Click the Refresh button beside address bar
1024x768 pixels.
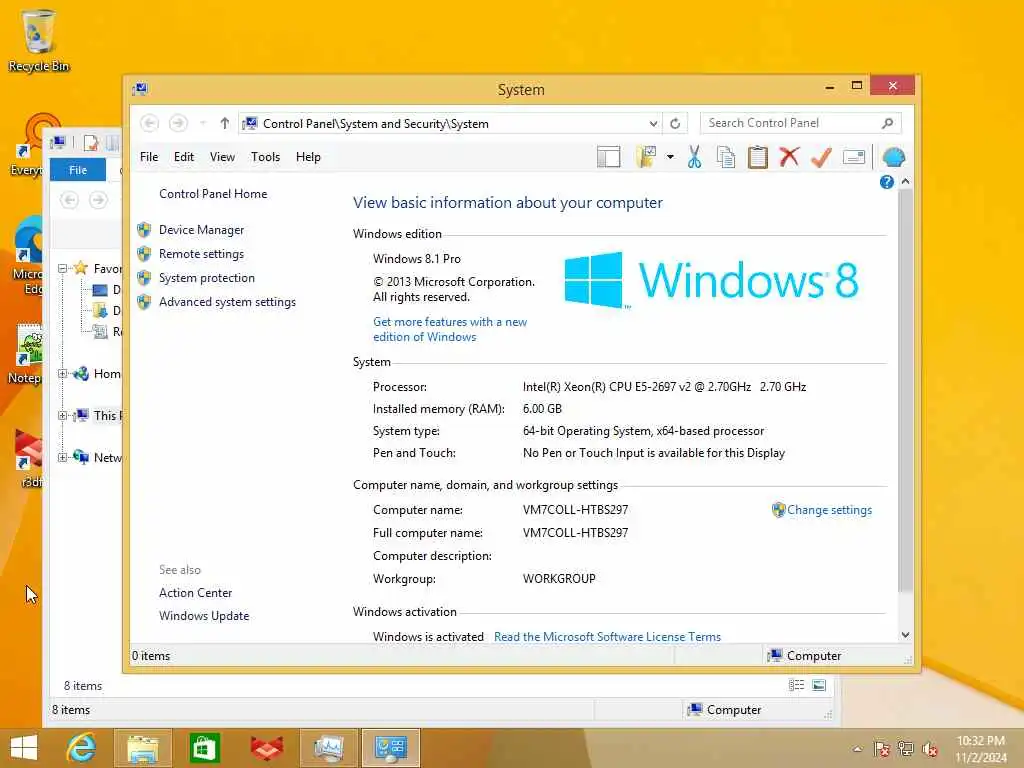click(x=675, y=123)
